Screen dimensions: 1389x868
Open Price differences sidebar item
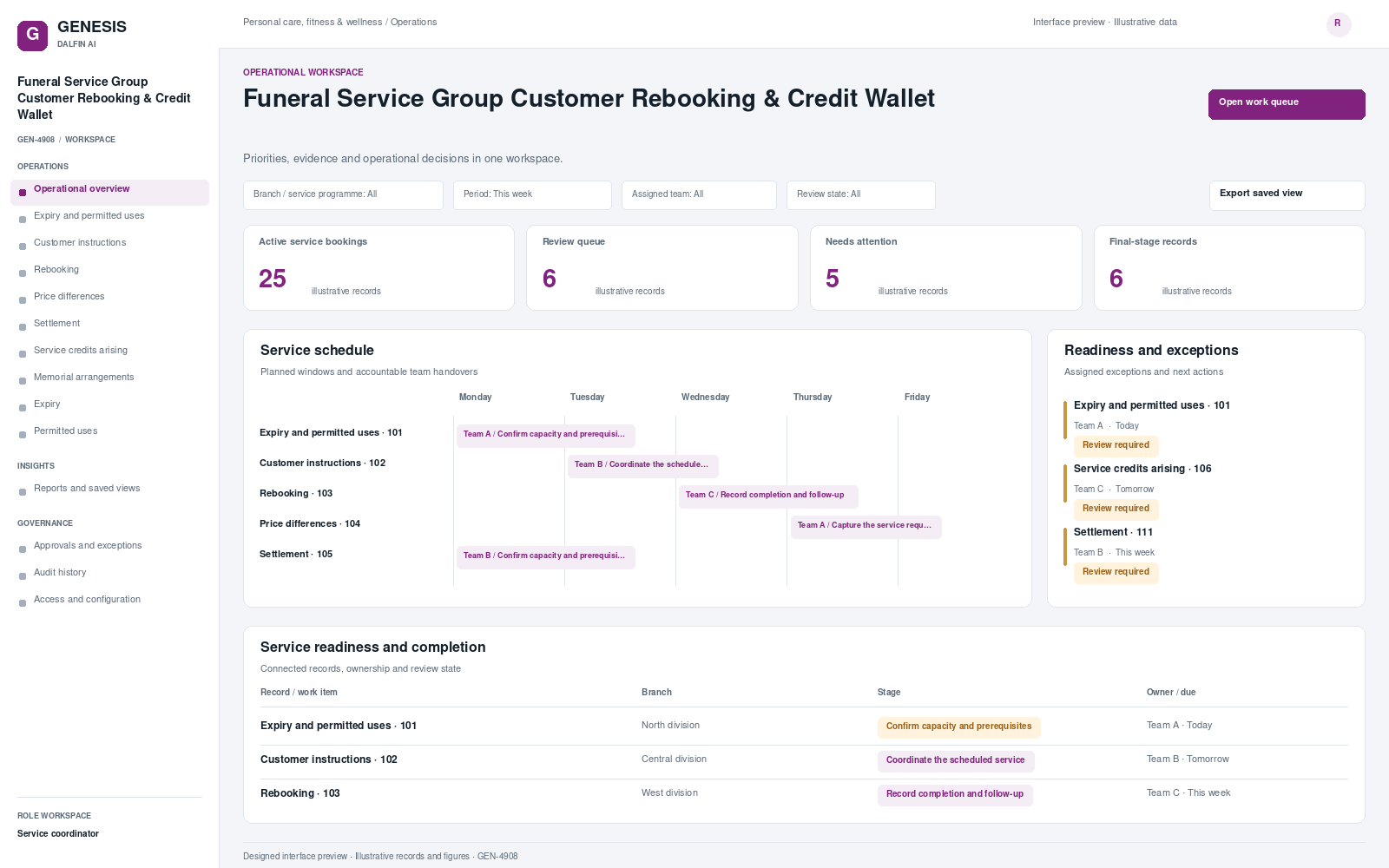pos(109,297)
